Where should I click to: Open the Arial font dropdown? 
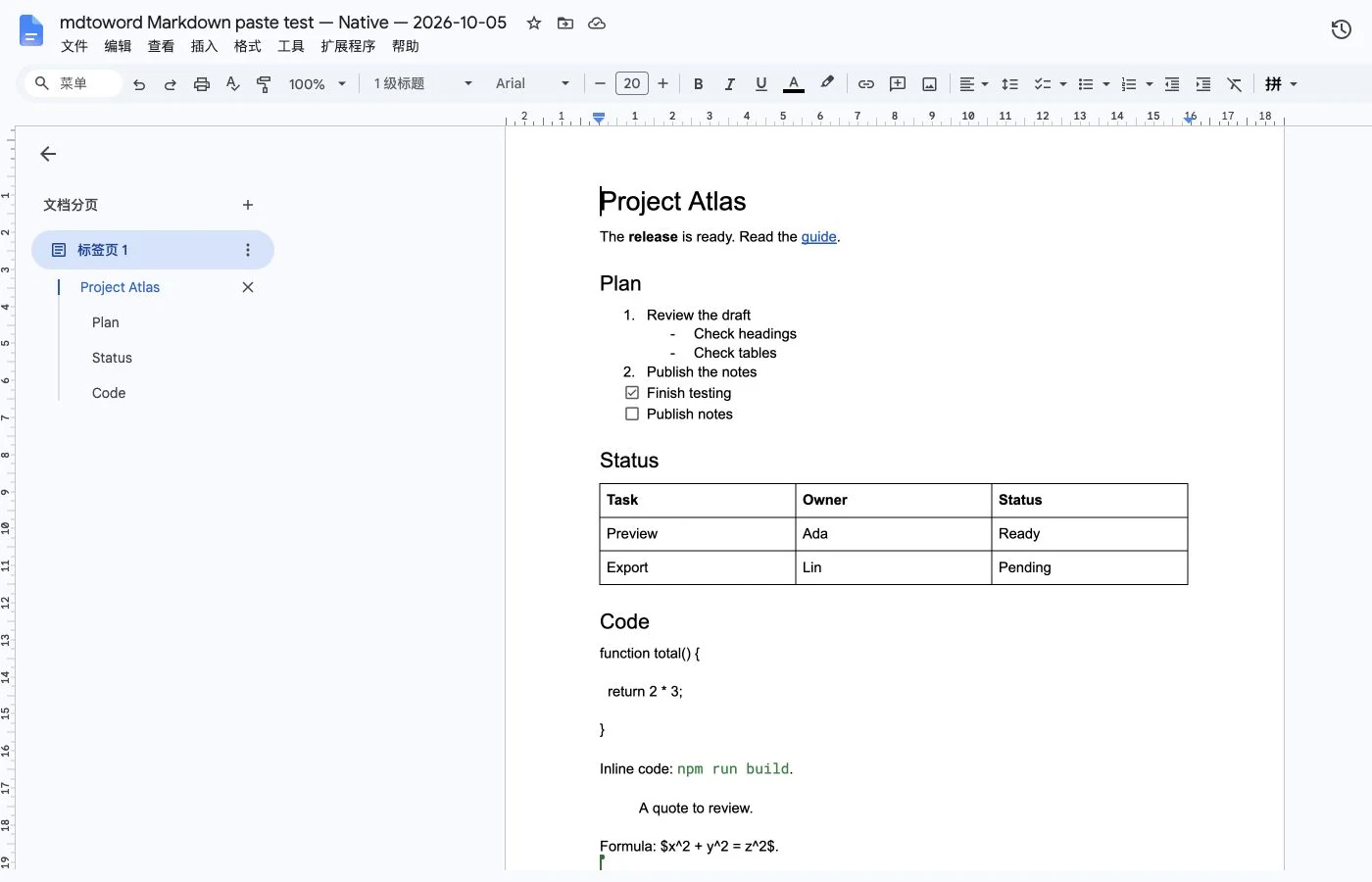(532, 84)
